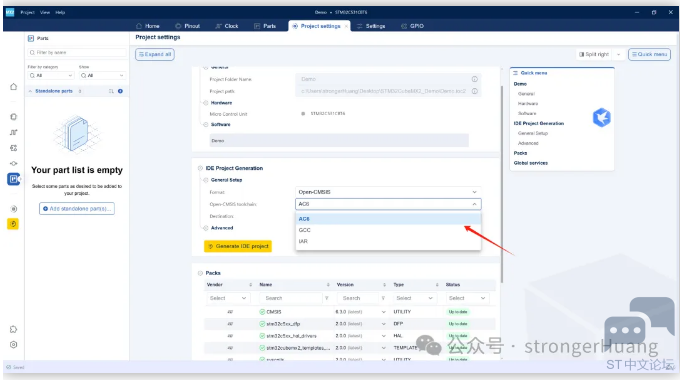The height and width of the screenshot is (380, 683).
Task: Click the Expand all button
Action: click(155, 54)
